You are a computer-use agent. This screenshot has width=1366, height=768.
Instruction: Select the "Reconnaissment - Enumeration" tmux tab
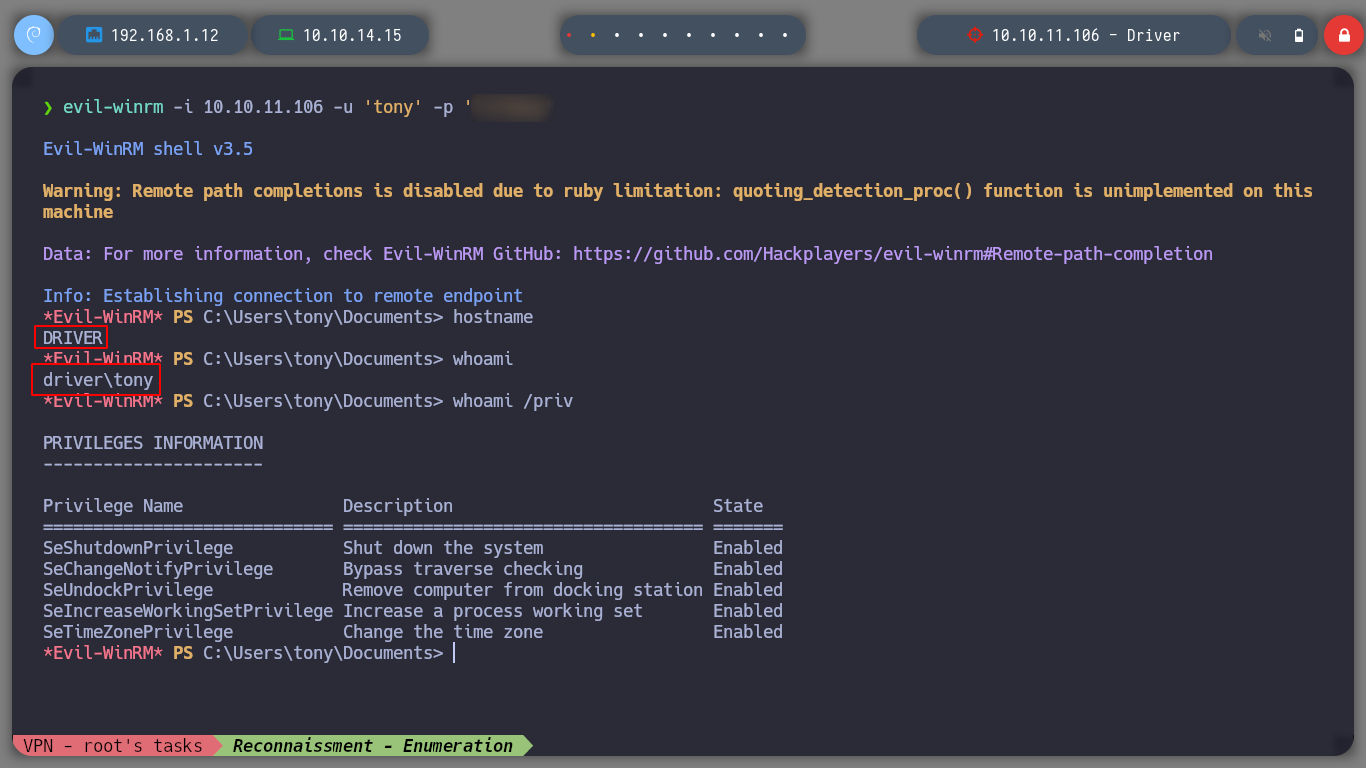pos(373,746)
